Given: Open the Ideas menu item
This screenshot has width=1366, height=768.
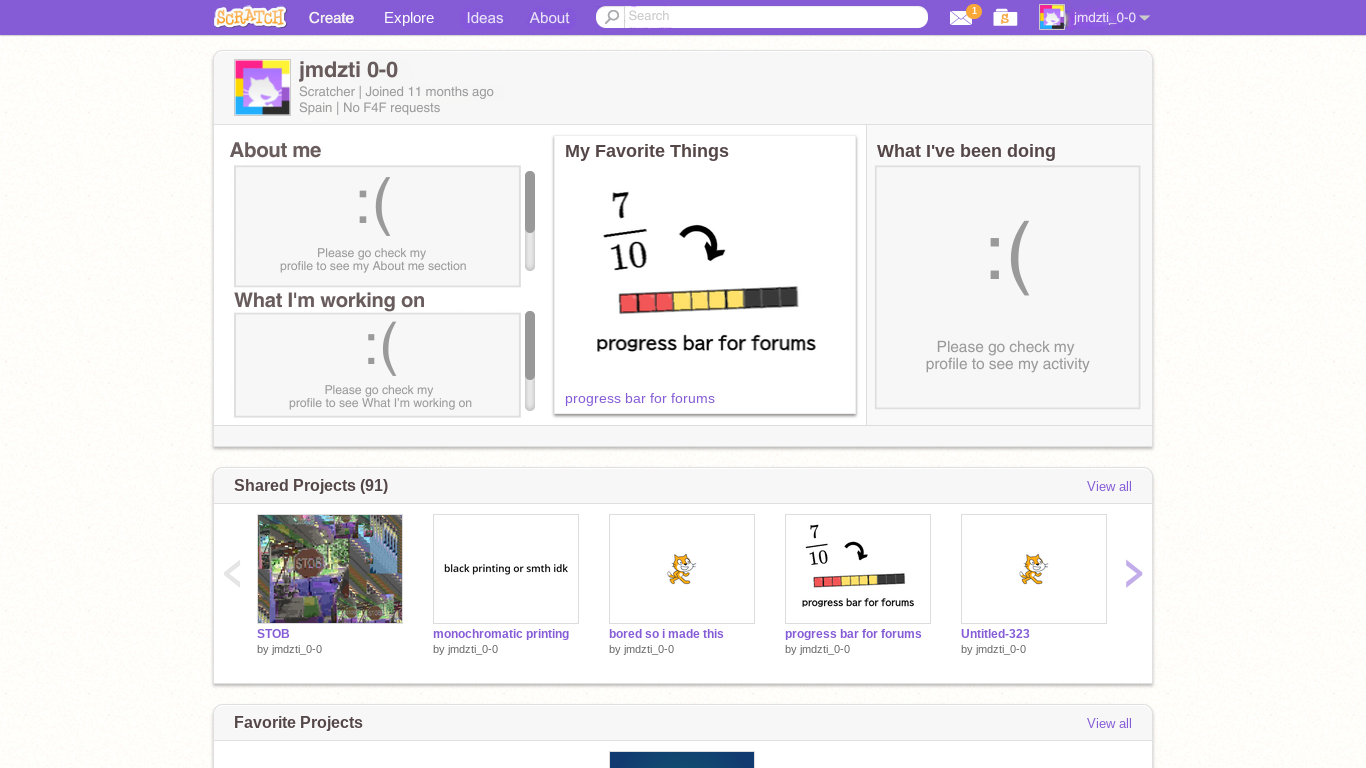Looking at the screenshot, I should (485, 18).
